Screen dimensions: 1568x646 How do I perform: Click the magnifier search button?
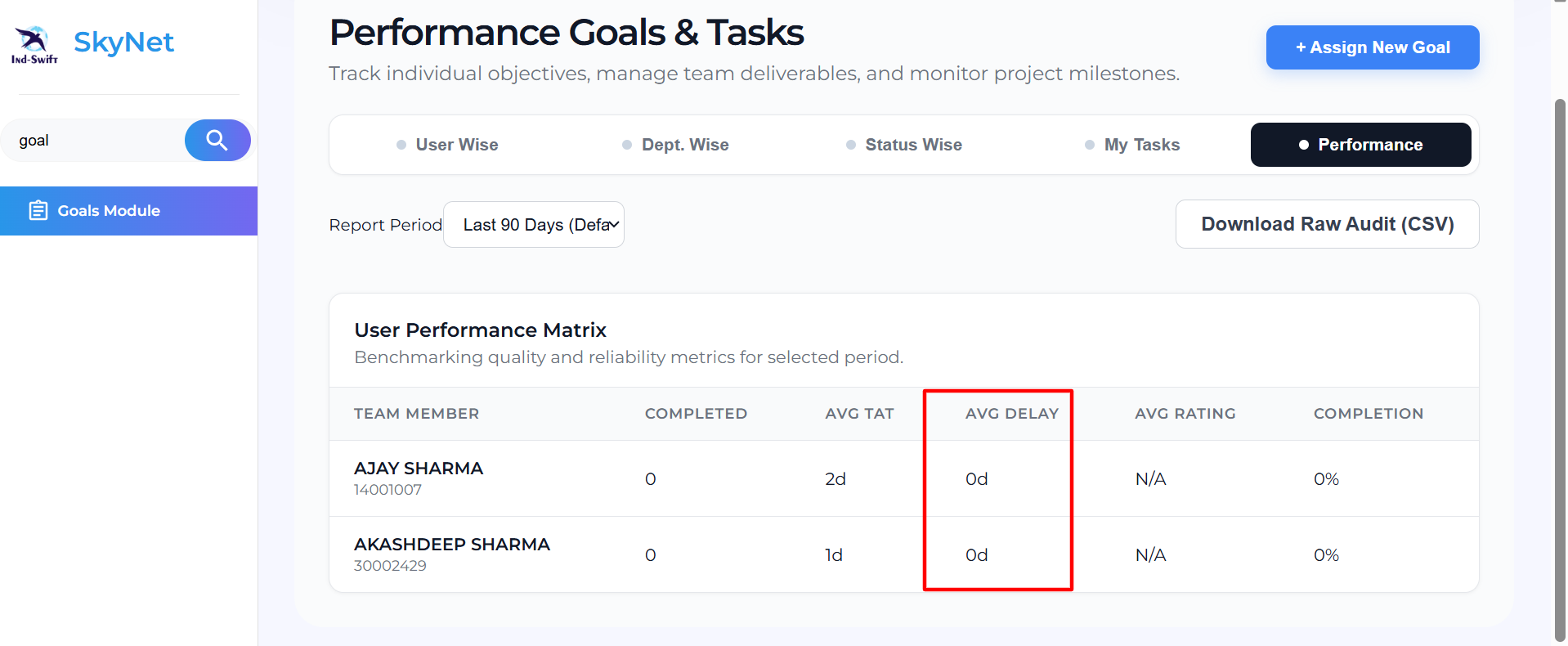coord(217,140)
